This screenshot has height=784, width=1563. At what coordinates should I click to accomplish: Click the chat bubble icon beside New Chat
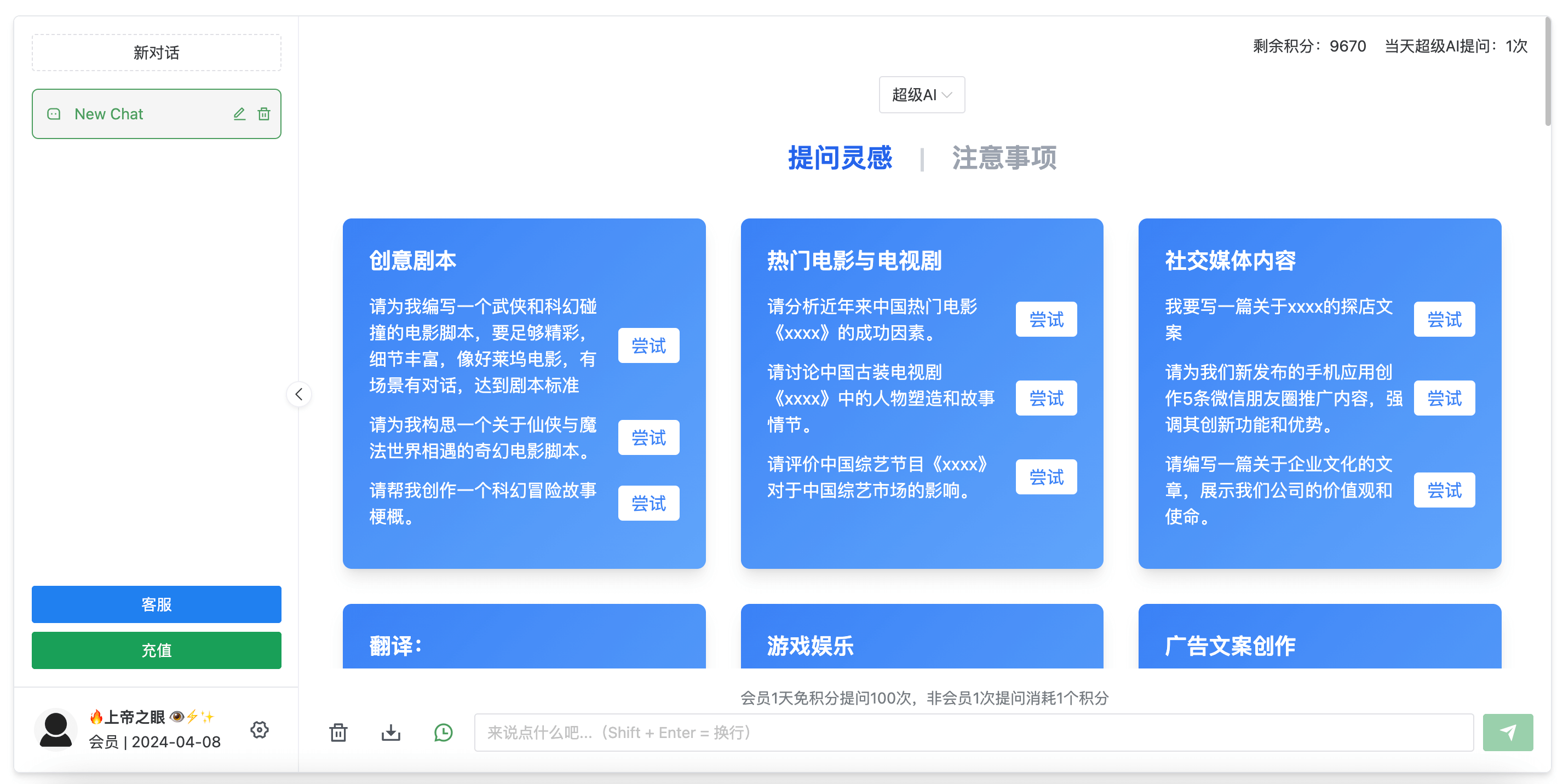coord(54,114)
